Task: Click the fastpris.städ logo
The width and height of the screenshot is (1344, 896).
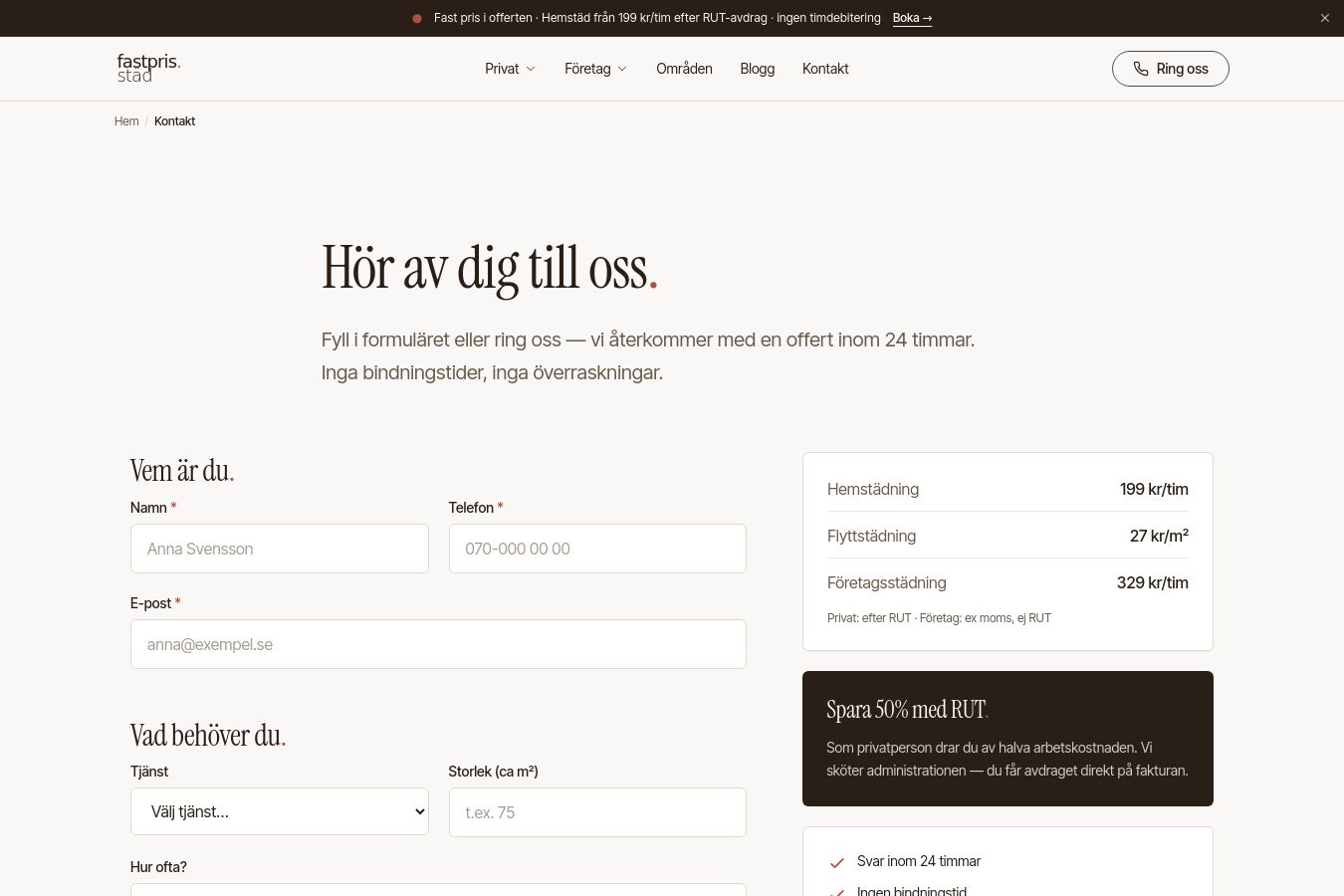Action: tap(149, 68)
